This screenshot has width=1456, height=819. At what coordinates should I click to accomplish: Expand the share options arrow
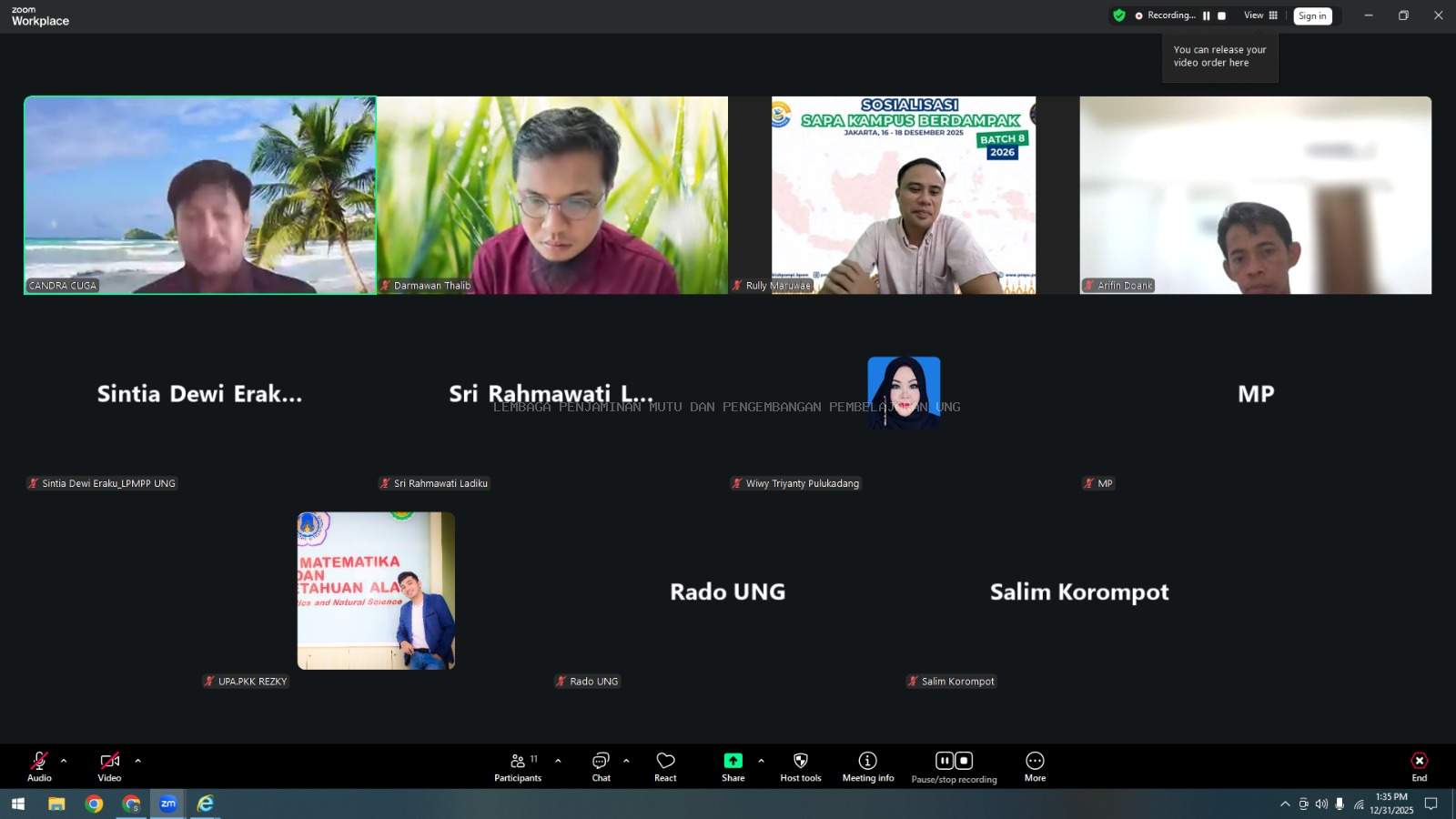[x=761, y=761]
